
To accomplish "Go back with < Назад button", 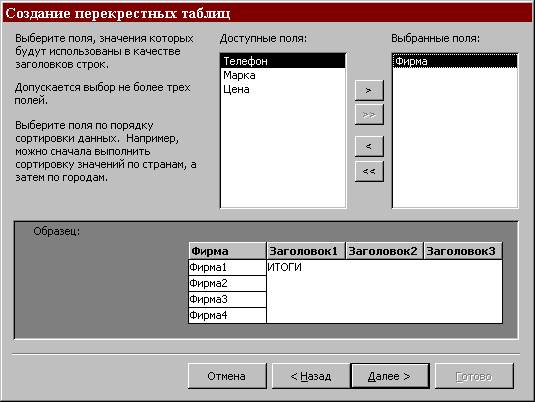I will [311, 376].
